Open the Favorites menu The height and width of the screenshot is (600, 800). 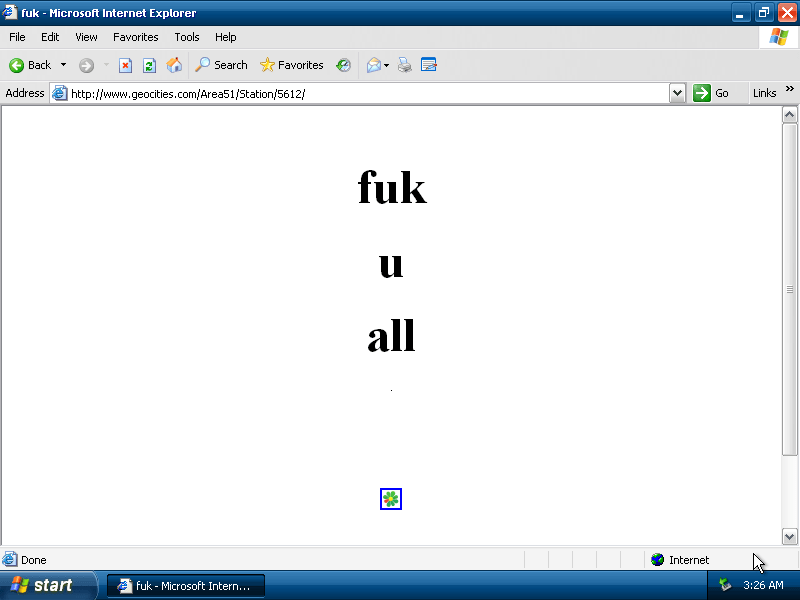(136, 37)
